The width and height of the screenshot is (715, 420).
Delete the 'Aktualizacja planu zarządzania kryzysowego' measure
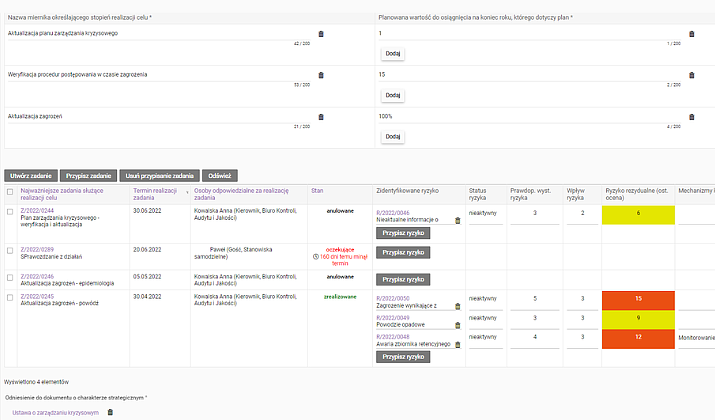[x=321, y=34]
